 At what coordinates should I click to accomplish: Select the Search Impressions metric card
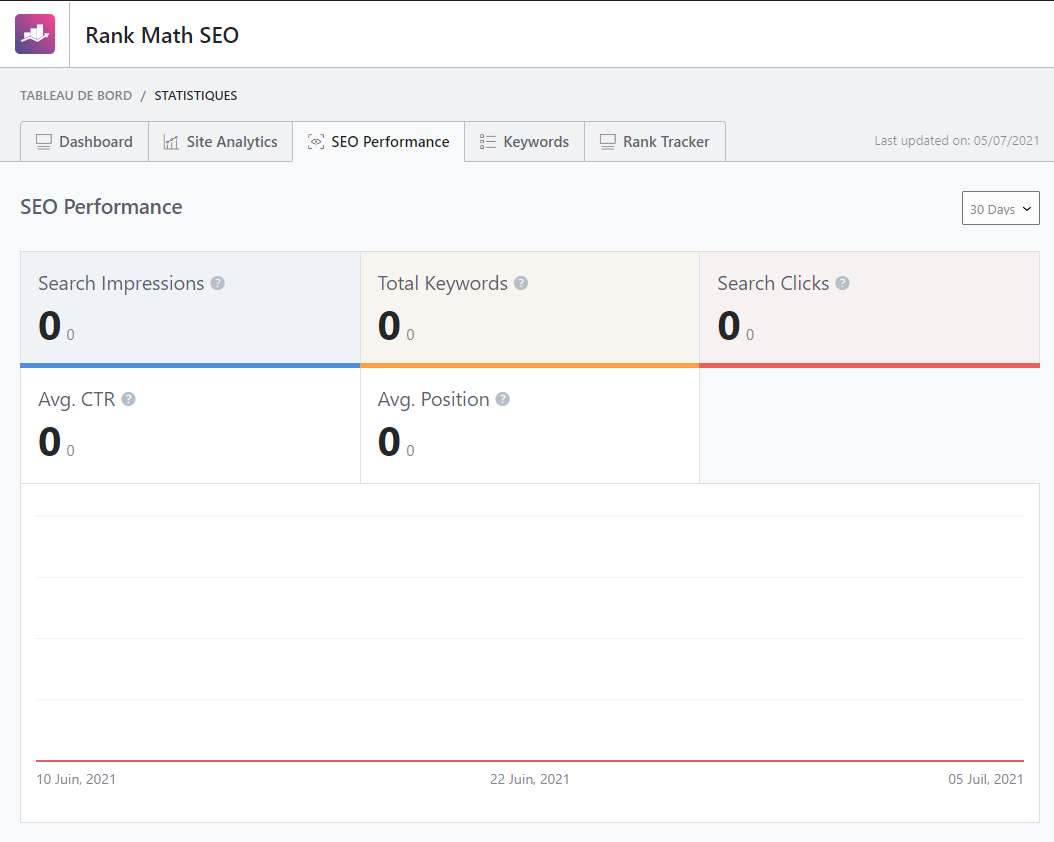pyautogui.click(x=190, y=308)
